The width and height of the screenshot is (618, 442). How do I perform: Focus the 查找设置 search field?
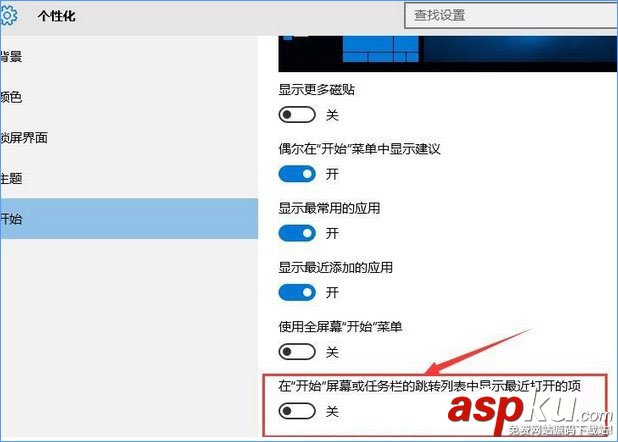pos(511,15)
